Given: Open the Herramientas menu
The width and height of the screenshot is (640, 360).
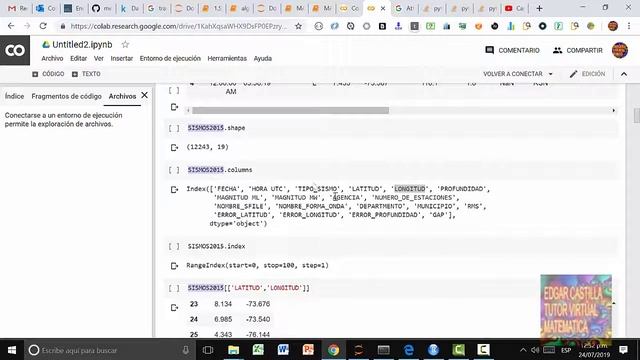Looking at the screenshot, I should [x=227, y=58].
